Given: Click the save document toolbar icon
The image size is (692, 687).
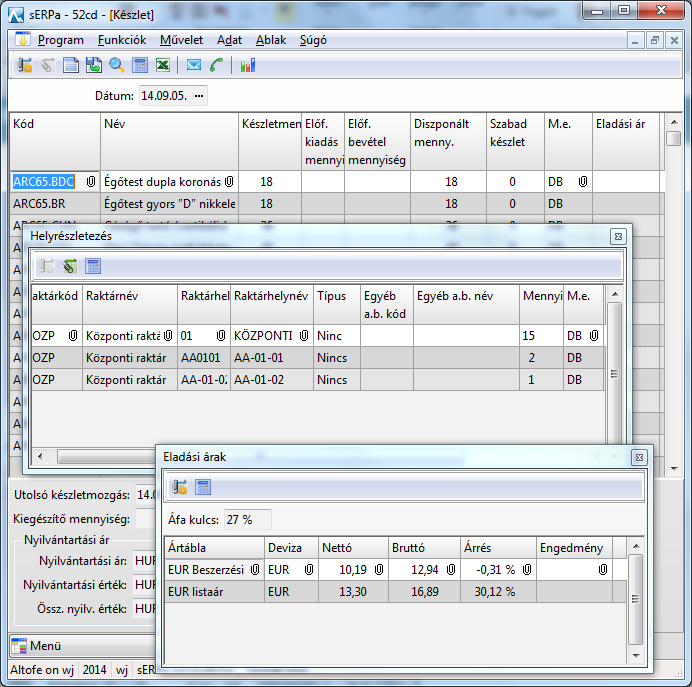Looking at the screenshot, I should 93,65.
